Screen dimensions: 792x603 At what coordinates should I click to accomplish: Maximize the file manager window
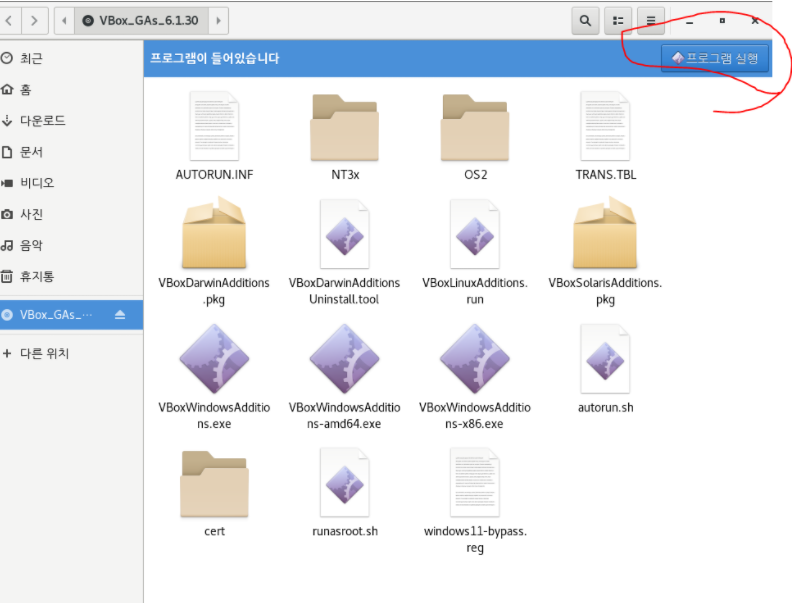point(722,21)
